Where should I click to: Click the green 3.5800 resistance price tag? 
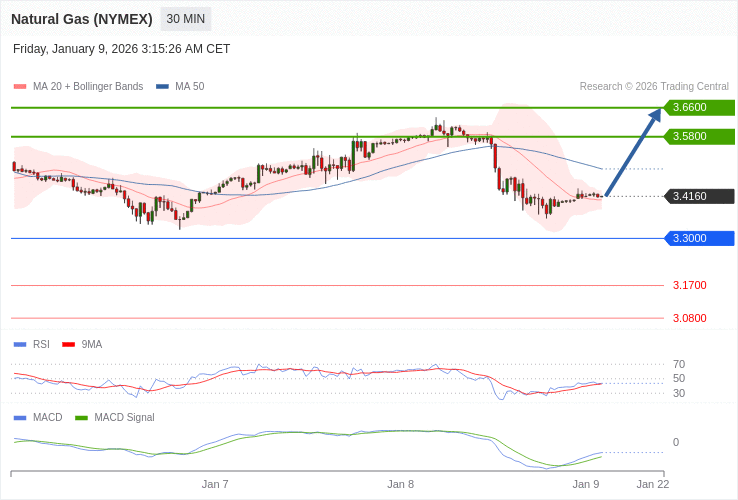coord(699,137)
